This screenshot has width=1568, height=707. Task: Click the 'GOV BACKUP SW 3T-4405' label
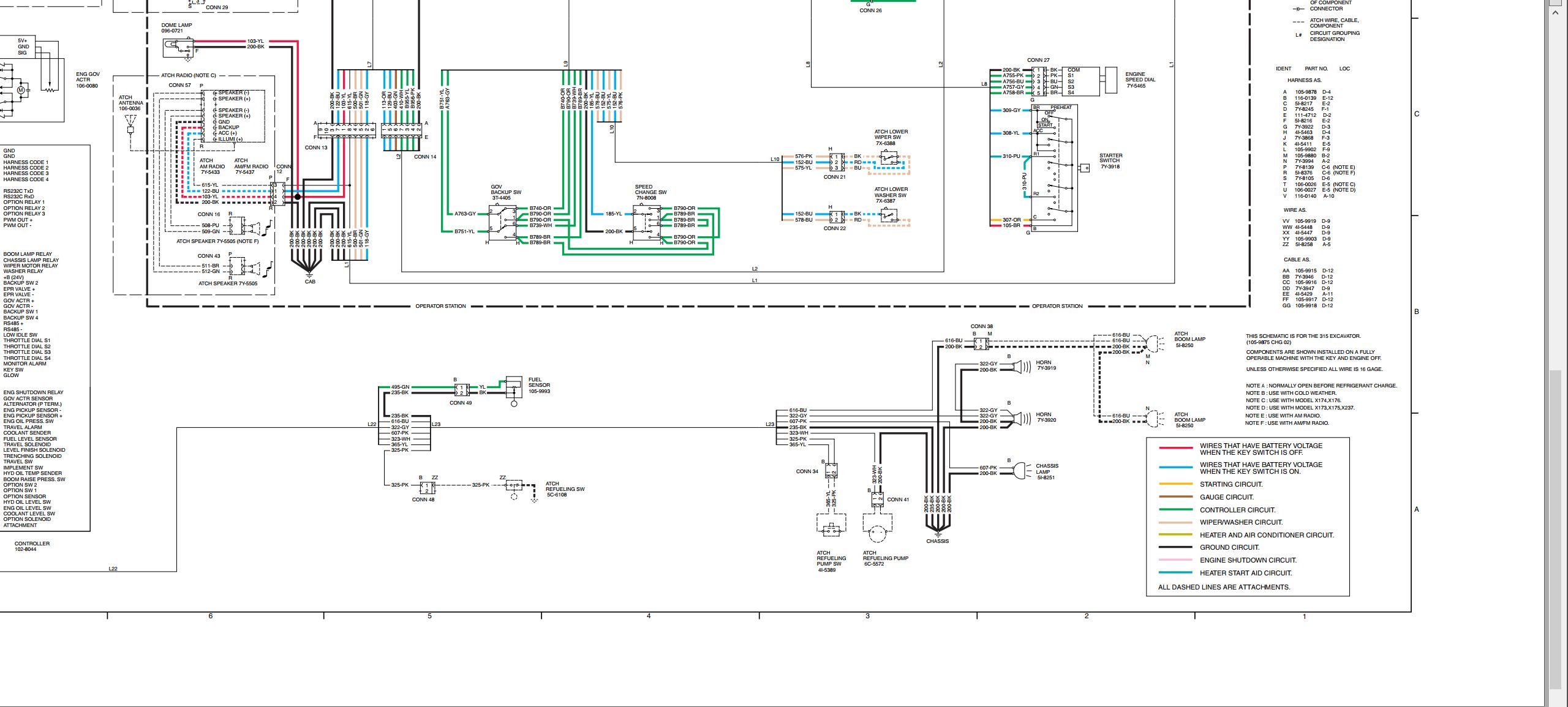(505, 192)
